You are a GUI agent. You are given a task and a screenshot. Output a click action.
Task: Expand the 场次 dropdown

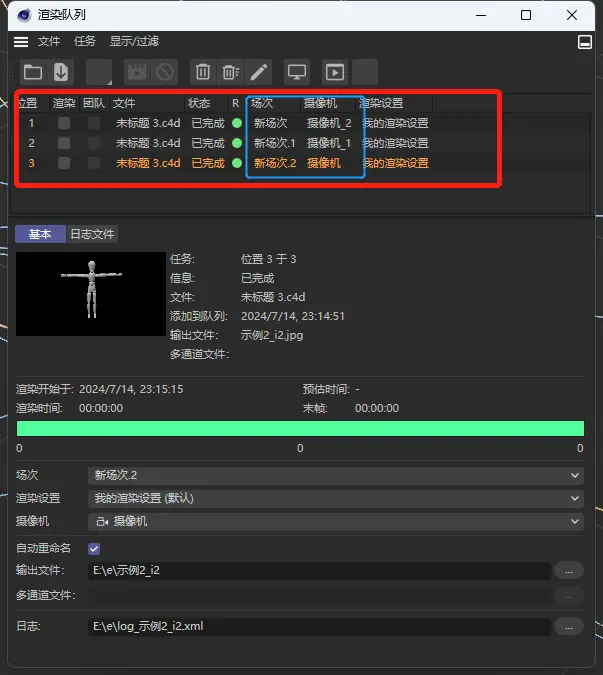pos(335,475)
